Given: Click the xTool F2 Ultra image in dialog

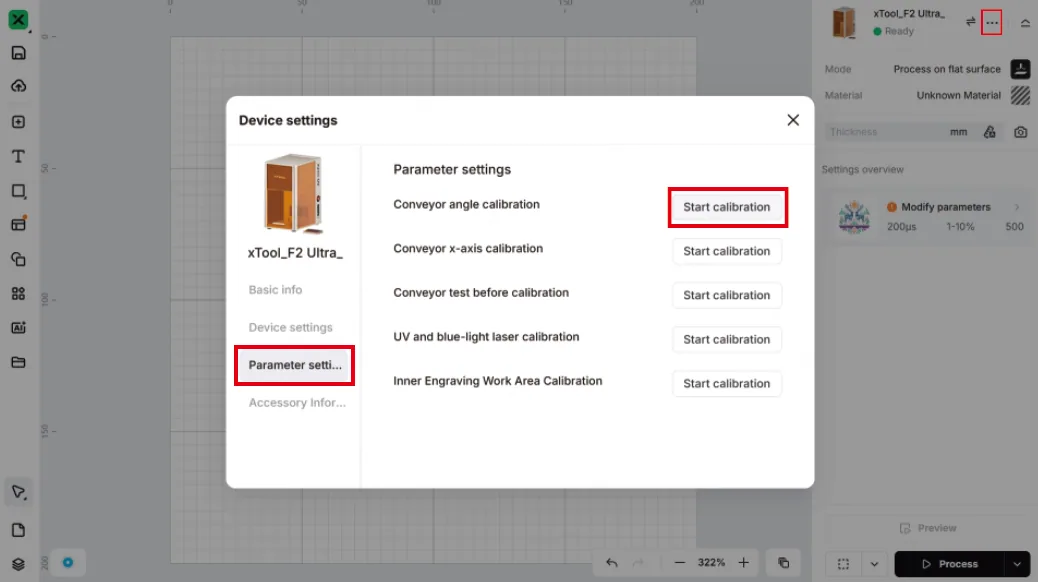Looking at the screenshot, I should (293, 193).
